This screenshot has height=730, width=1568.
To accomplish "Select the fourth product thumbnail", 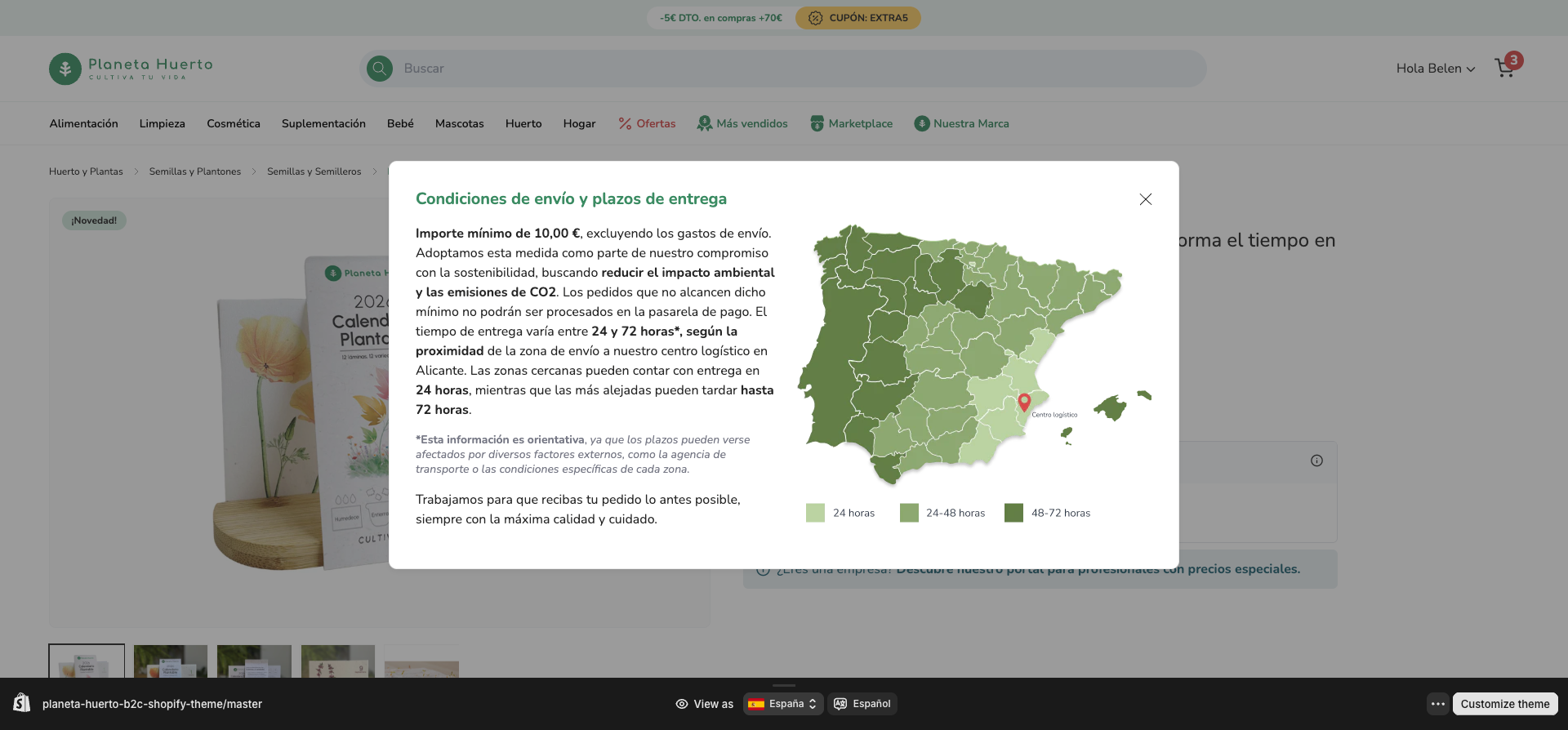I will point(338,661).
